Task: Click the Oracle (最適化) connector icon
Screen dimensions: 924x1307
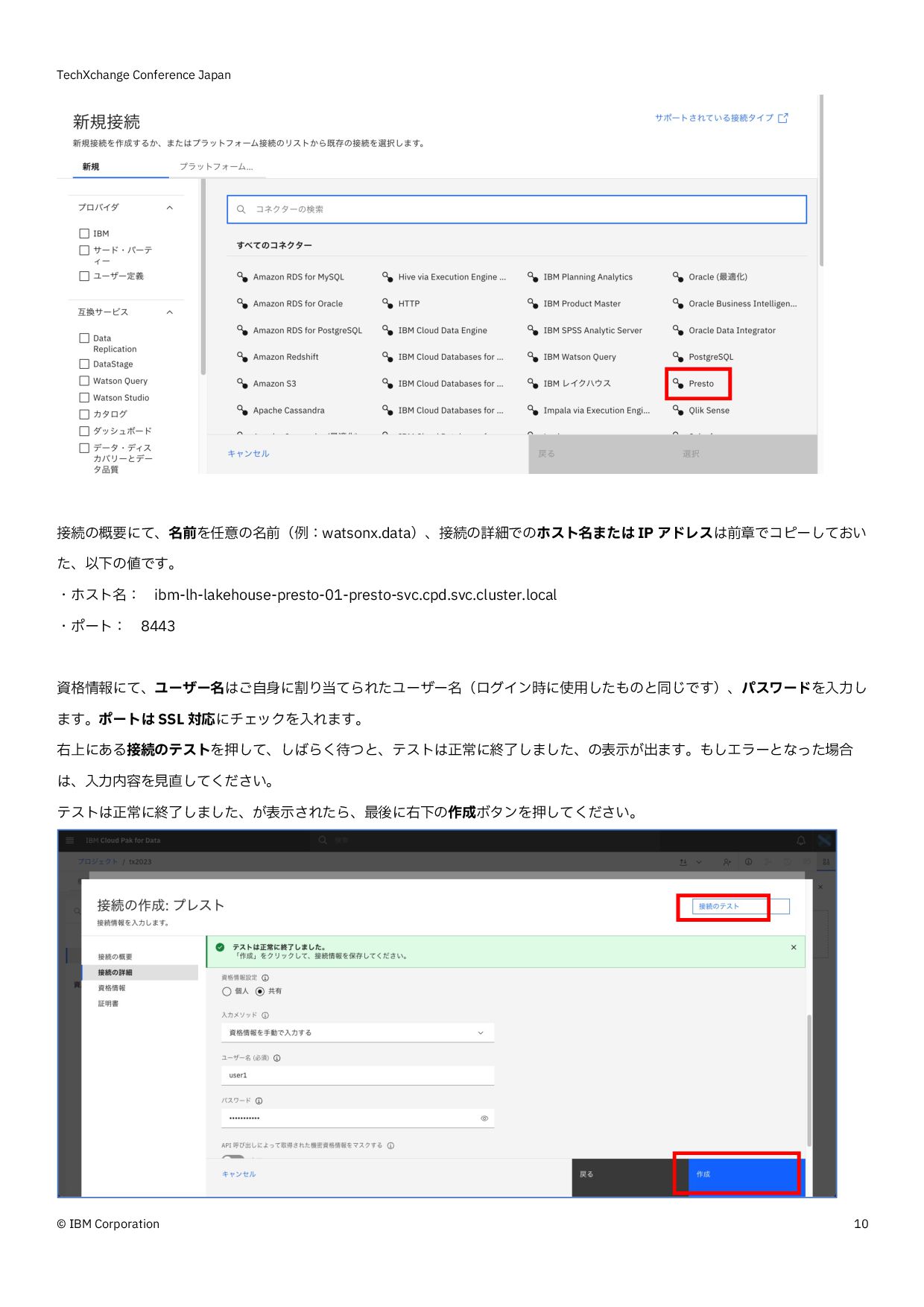Action: coord(678,276)
